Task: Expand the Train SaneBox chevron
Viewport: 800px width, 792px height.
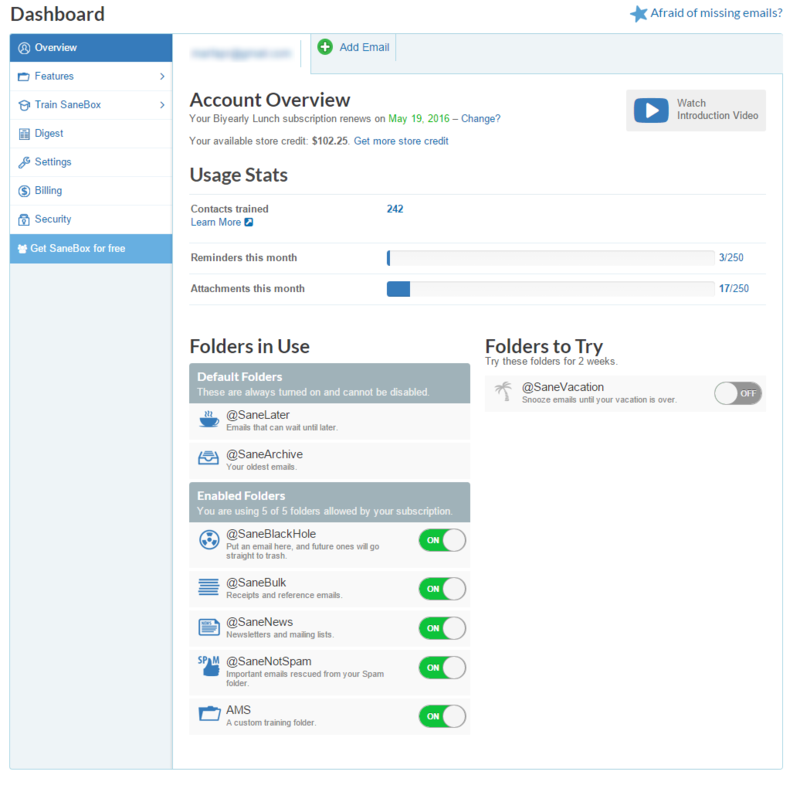Action: coord(162,105)
